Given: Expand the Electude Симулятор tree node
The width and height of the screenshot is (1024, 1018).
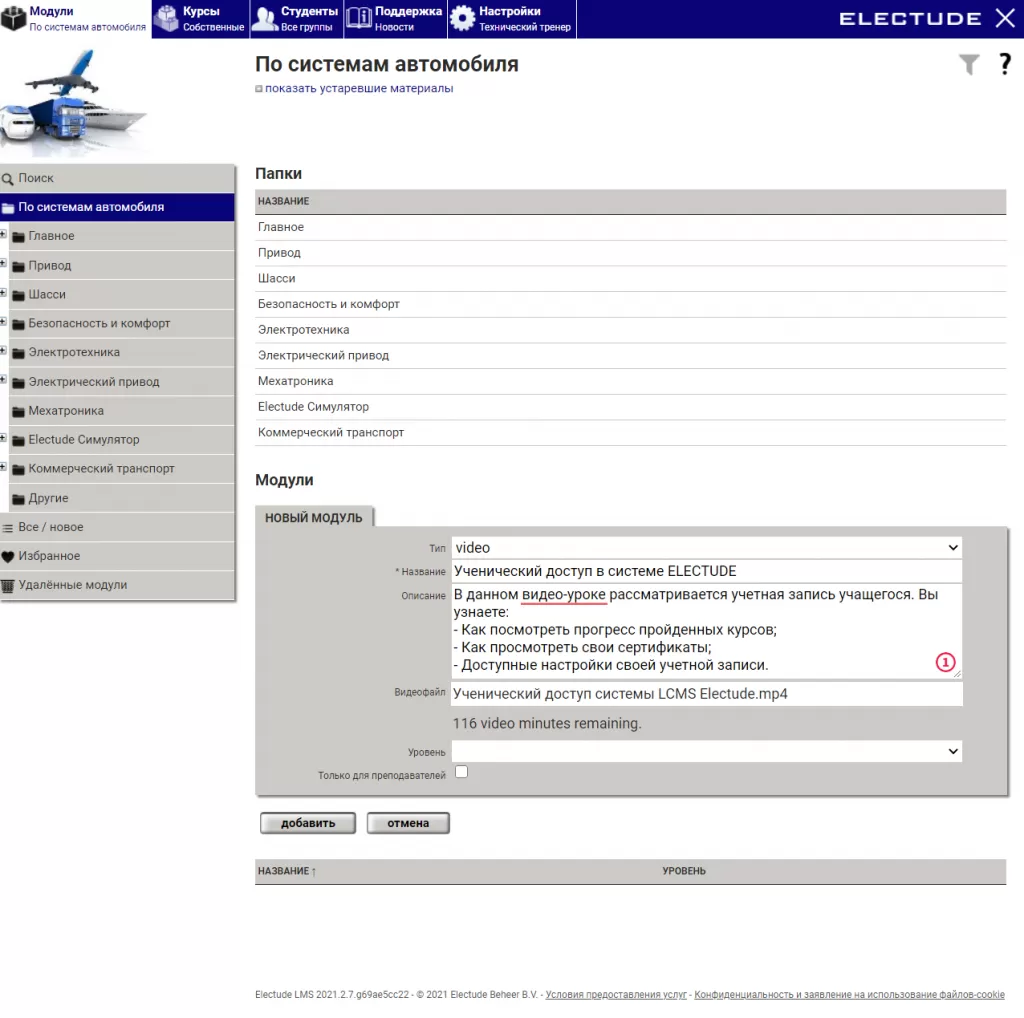Looking at the screenshot, I should [4, 439].
